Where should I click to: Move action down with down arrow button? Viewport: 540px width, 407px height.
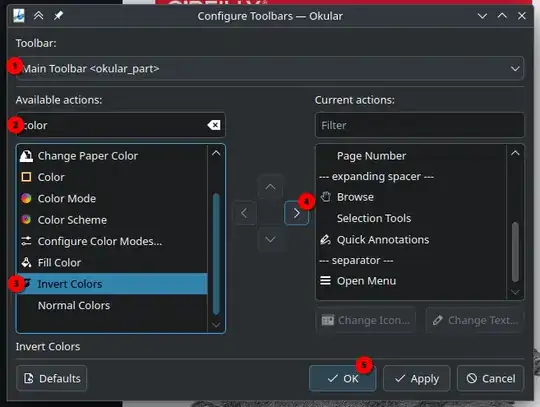[x=270, y=239]
